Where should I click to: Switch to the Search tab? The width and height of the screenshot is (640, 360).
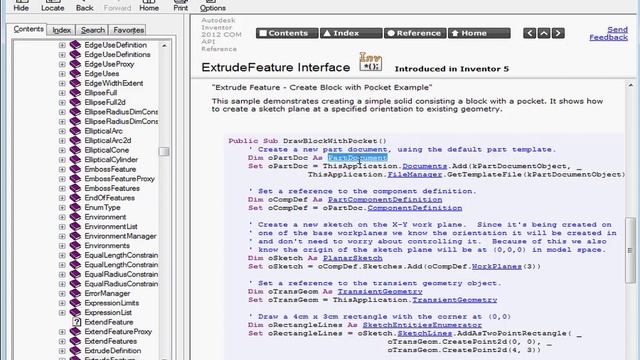point(93,30)
